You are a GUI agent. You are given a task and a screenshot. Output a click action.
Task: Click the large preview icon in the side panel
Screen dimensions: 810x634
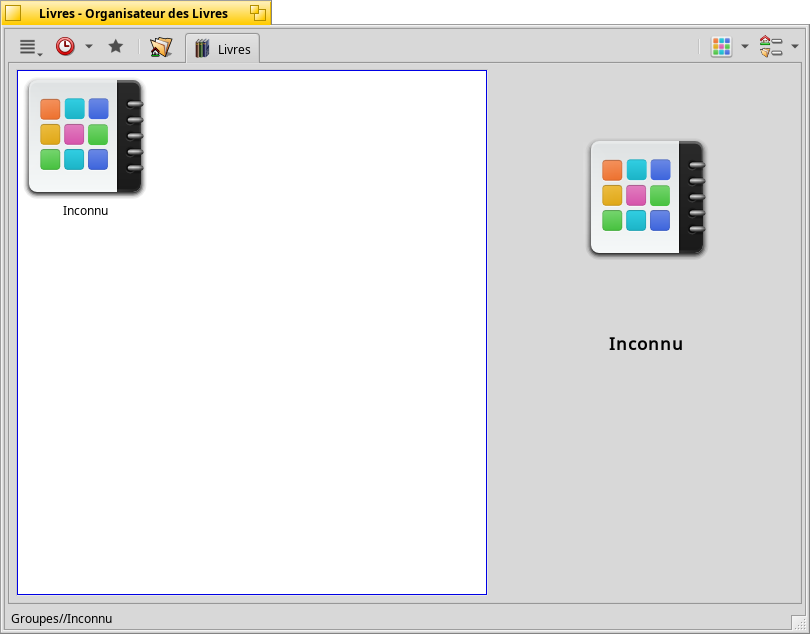pos(647,198)
